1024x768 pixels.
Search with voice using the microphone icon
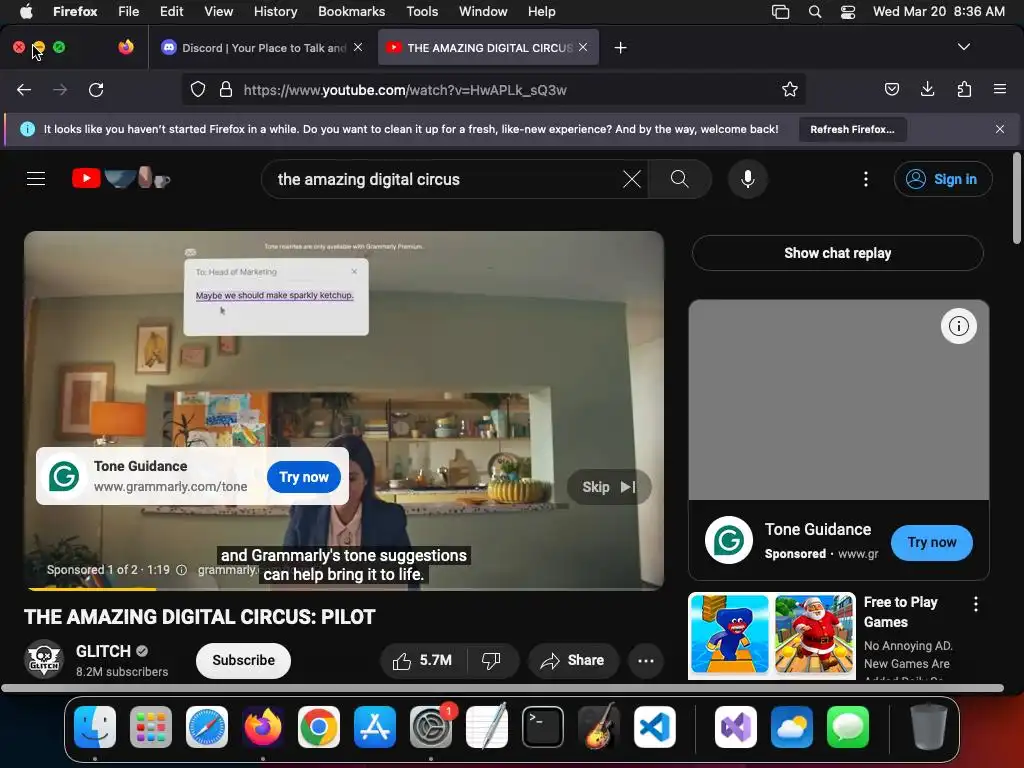(748, 179)
